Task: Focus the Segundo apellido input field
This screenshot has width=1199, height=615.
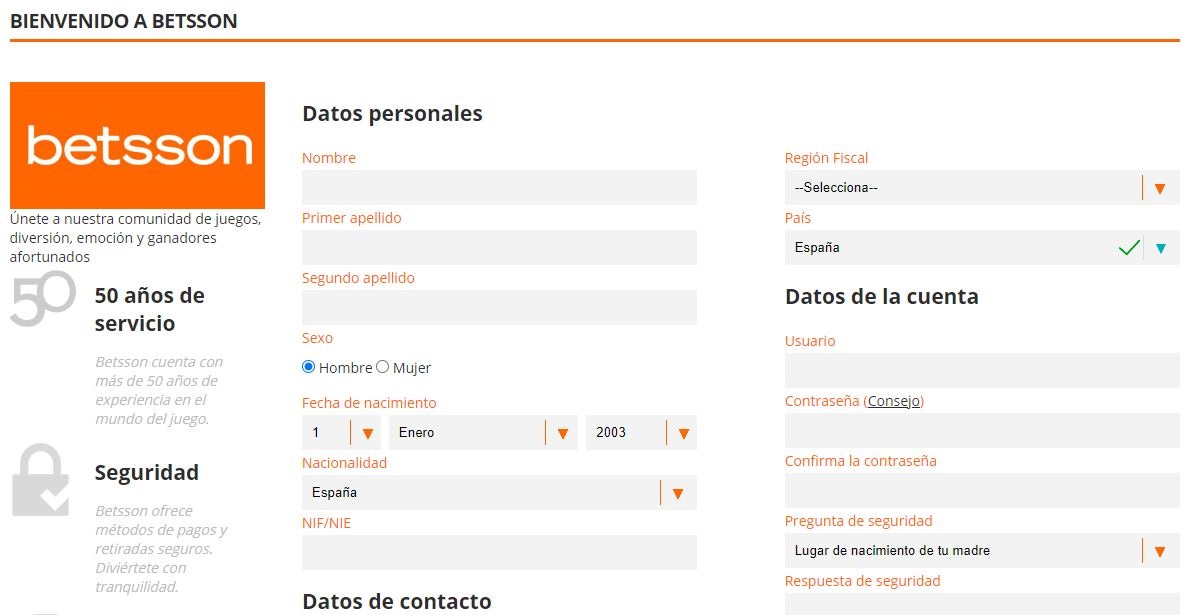Action: point(499,308)
